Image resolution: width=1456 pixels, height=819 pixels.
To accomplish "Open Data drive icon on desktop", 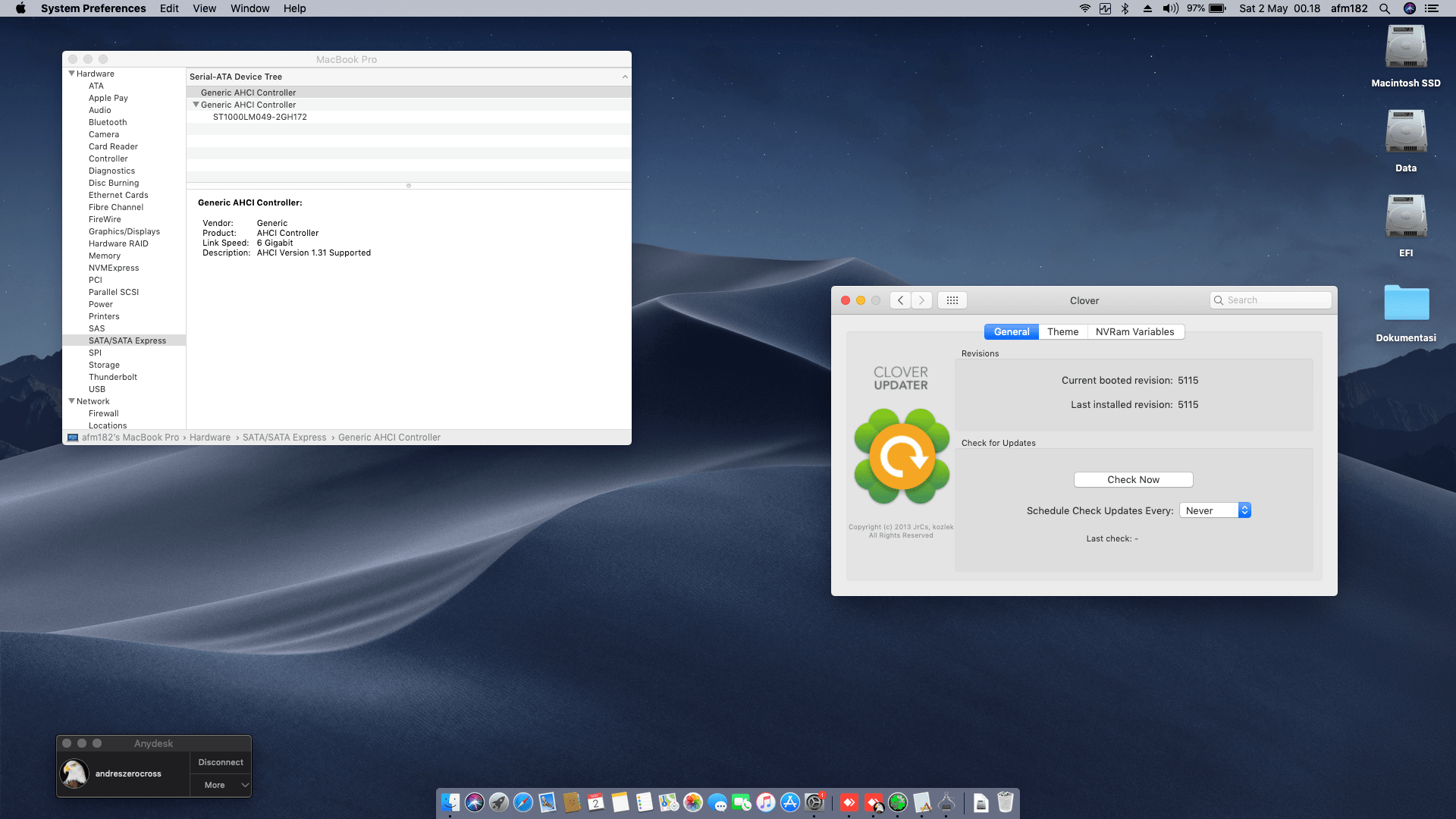I will 1406,133.
